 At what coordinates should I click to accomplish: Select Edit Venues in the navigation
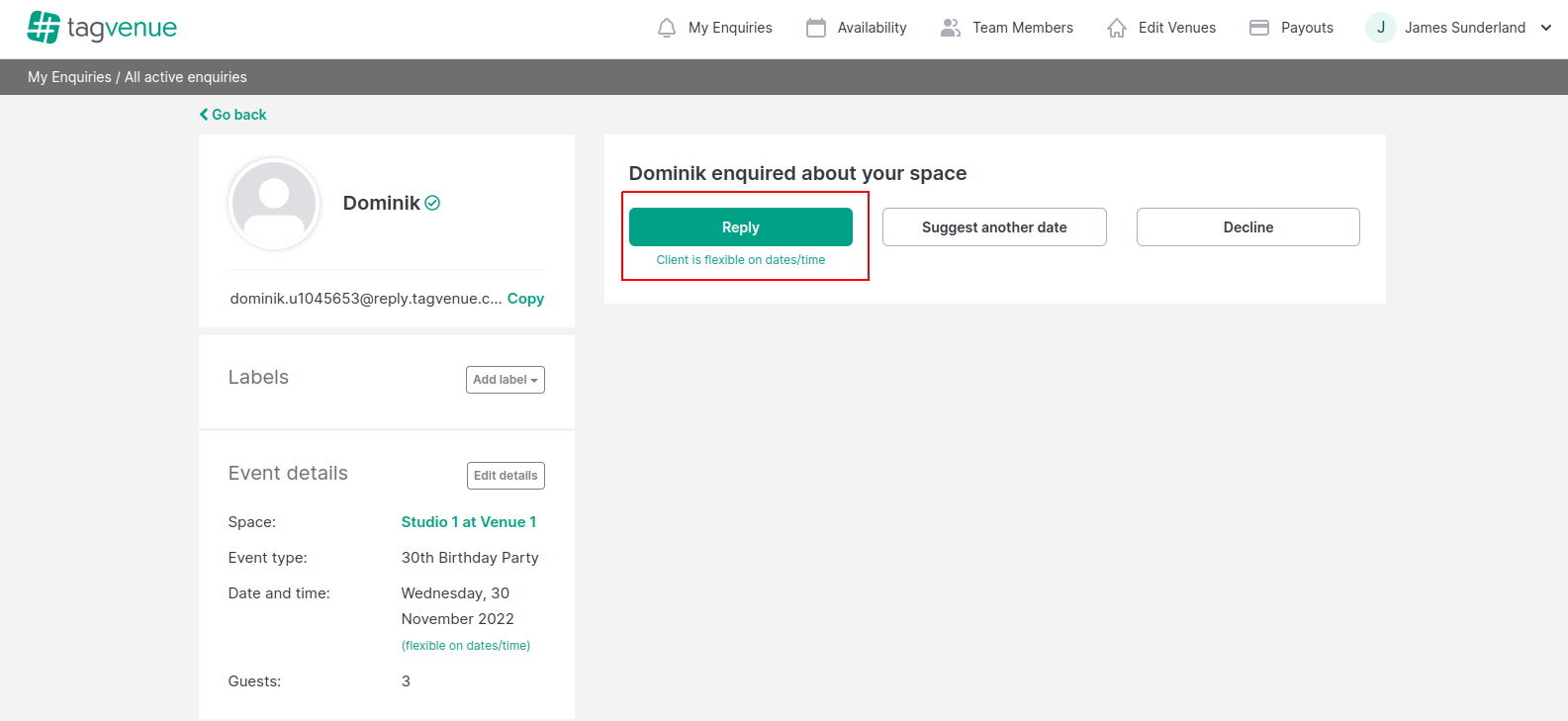1177,28
